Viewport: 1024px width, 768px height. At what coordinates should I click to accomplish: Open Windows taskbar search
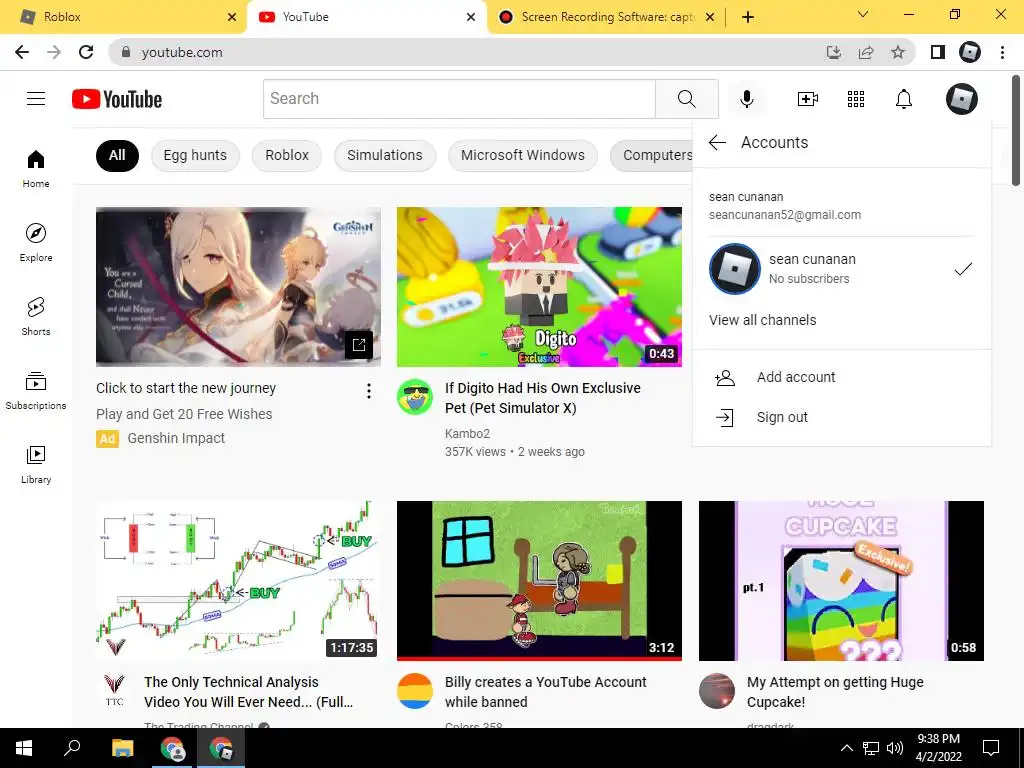pos(72,748)
